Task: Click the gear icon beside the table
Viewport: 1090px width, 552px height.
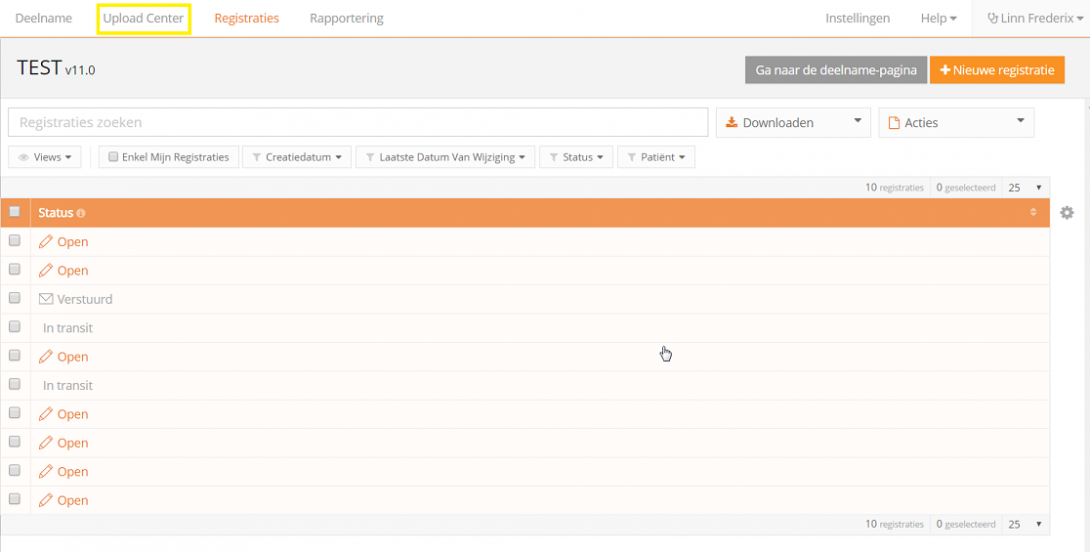Action: click(x=1067, y=213)
